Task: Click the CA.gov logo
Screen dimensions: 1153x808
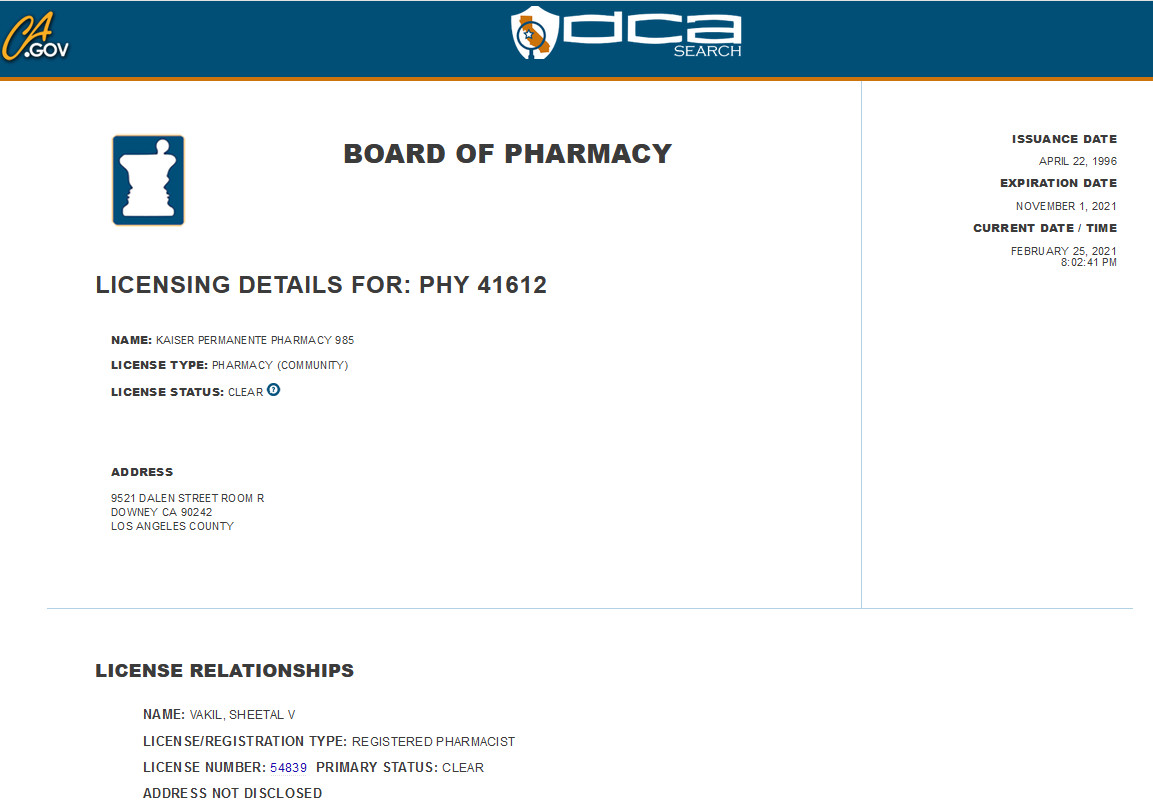Action: [x=35, y=37]
